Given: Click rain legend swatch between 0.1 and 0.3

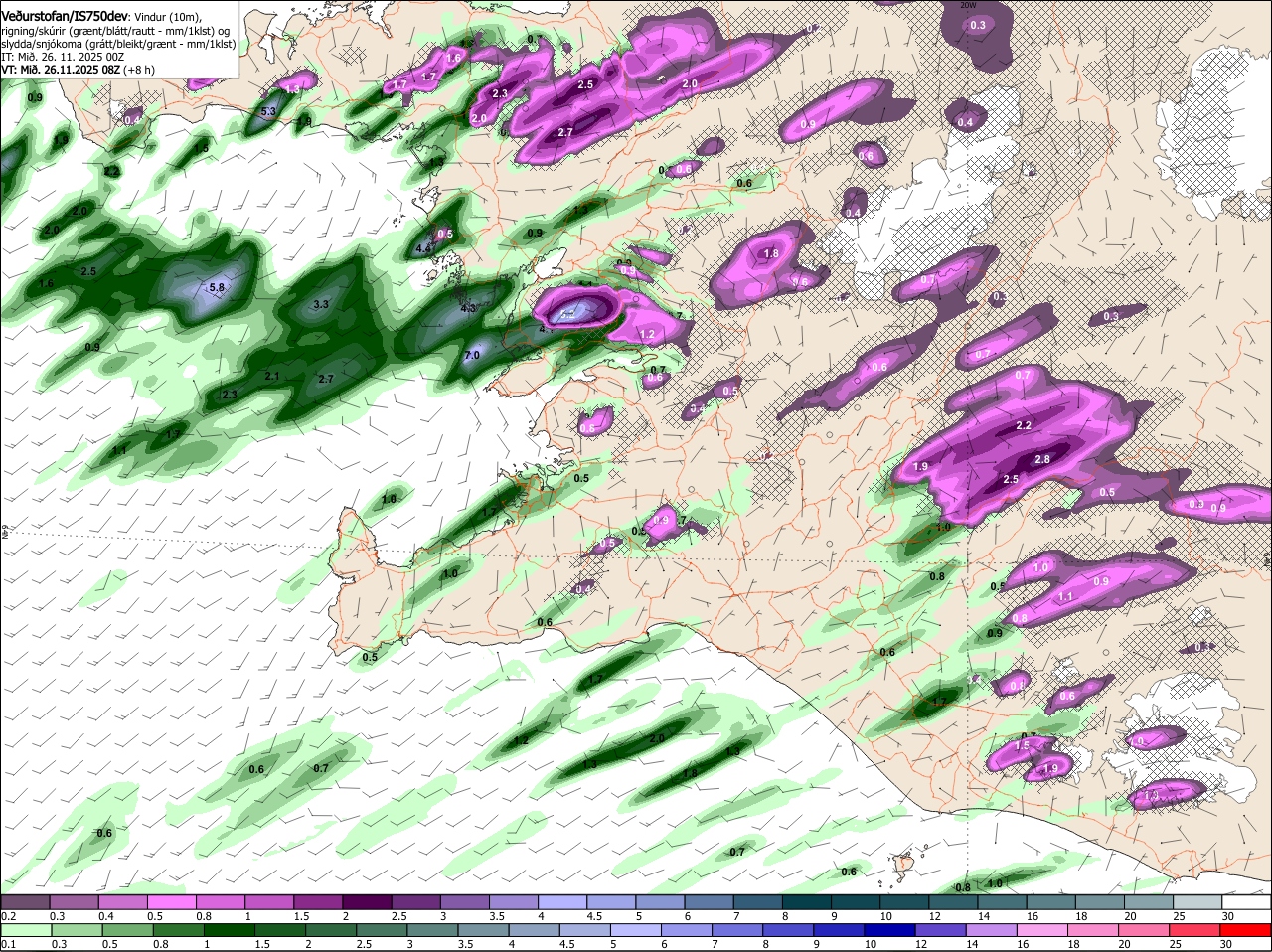Looking at the screenshot, I should click(25, 929).
